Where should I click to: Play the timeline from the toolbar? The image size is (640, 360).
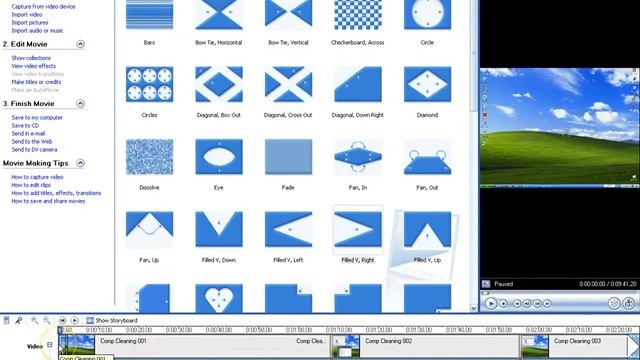[x=74, y=320]
